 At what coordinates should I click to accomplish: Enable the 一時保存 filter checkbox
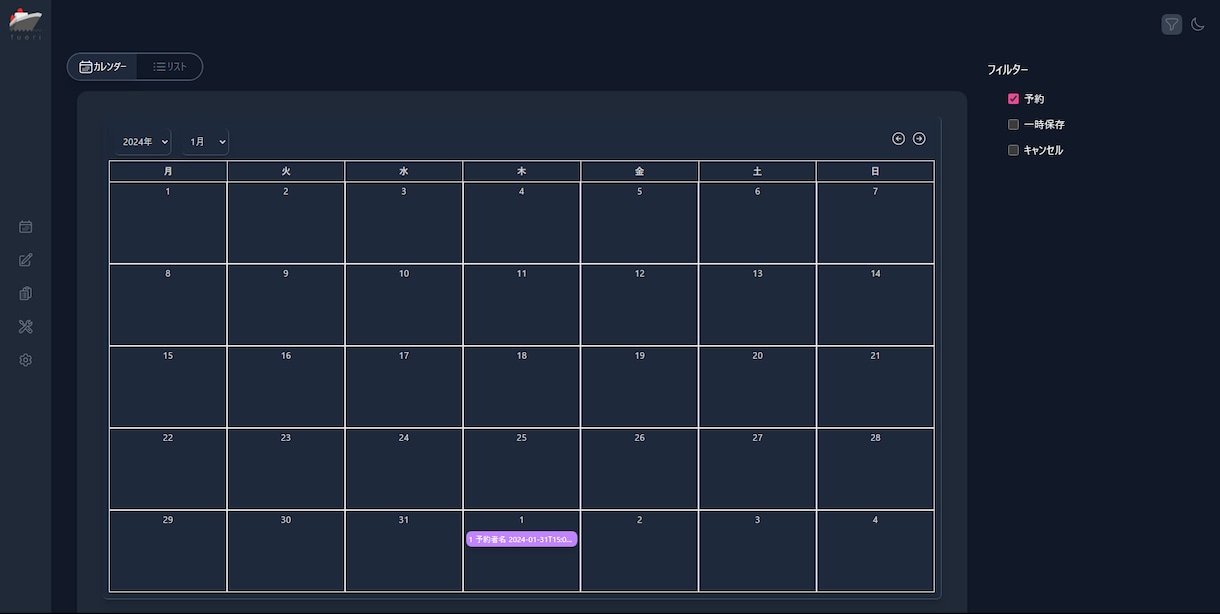1013,125
